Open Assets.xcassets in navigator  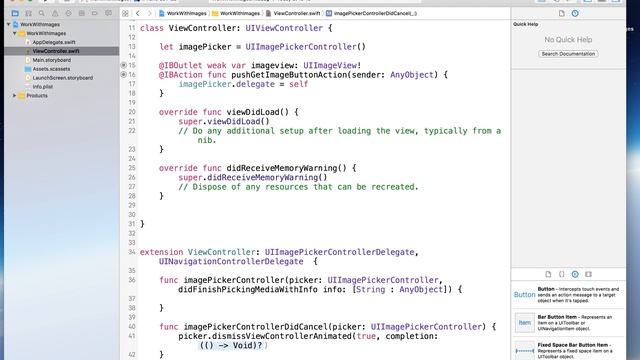coord(51,69)
